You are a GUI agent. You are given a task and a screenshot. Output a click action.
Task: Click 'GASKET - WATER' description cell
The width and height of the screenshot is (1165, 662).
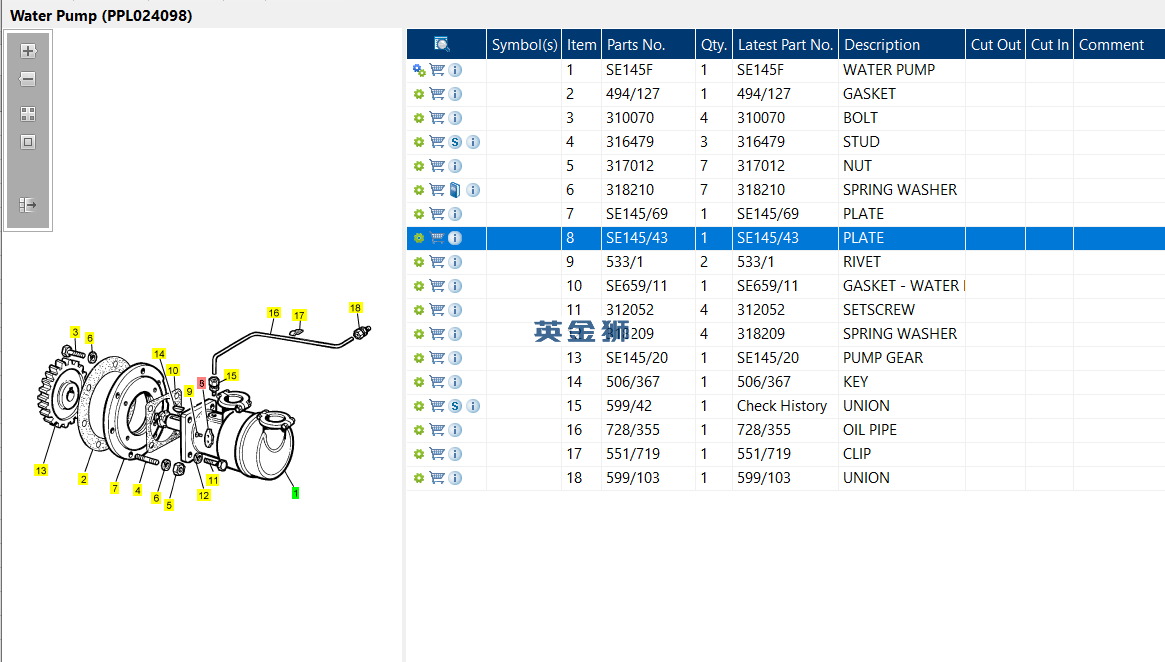coord(901,286)
